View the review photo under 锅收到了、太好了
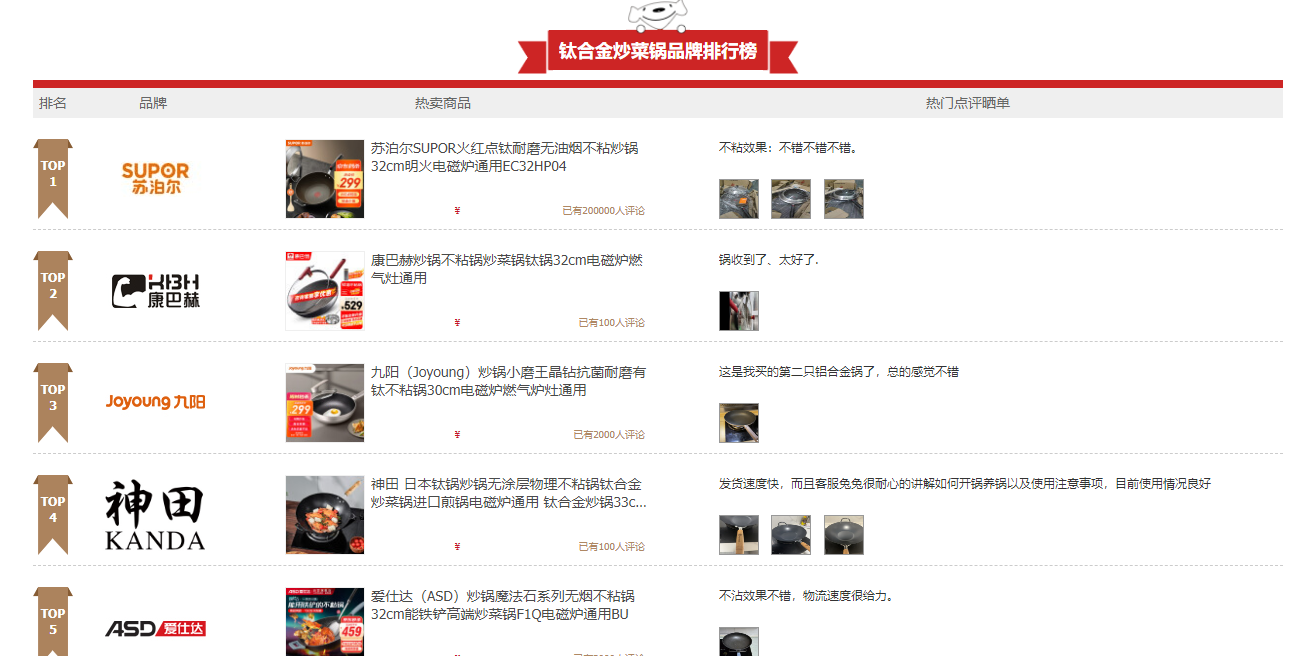This screenshot has width=1310, height=659. pos(739,311)
